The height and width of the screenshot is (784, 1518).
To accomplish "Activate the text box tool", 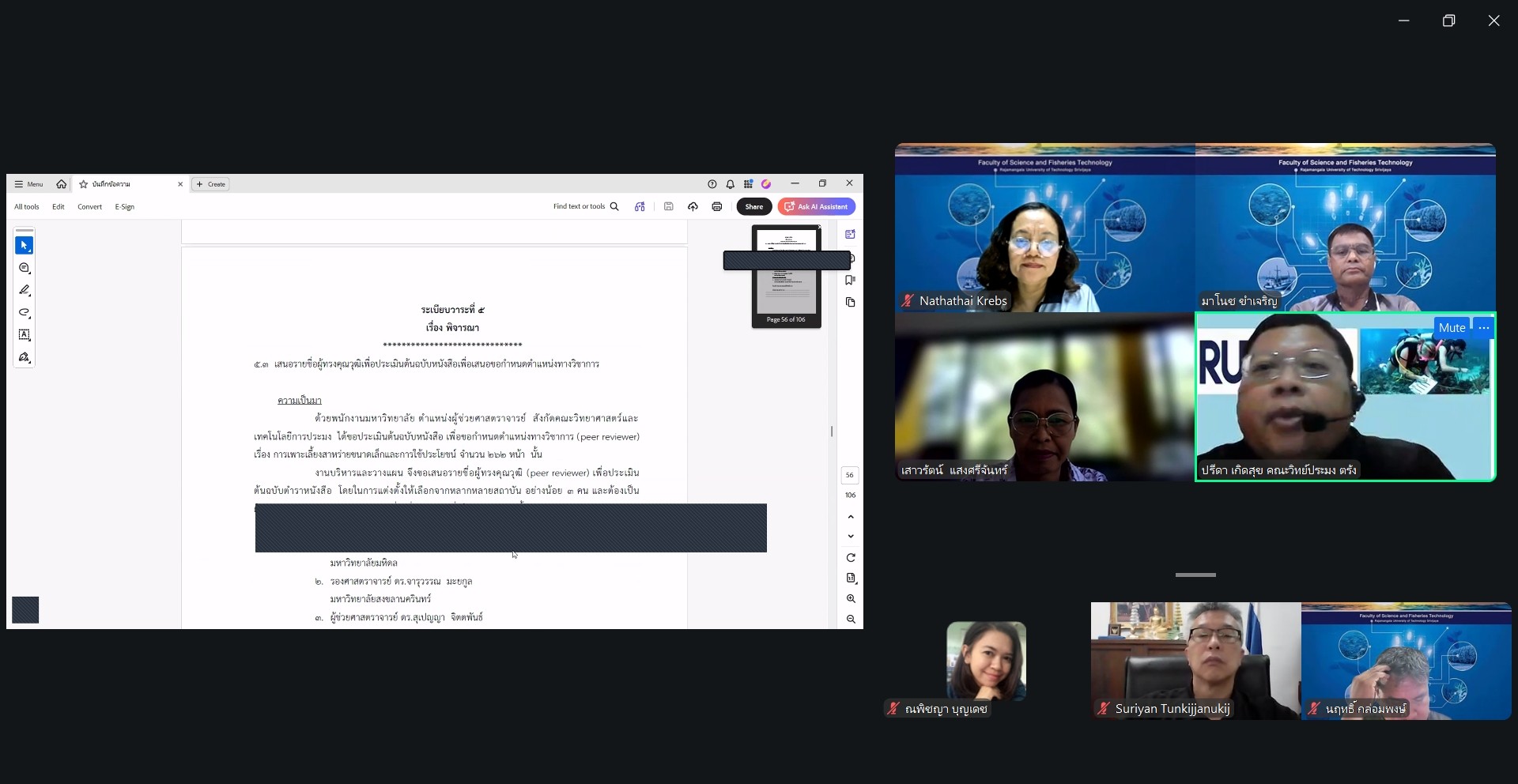I will (x=25, y=335).
